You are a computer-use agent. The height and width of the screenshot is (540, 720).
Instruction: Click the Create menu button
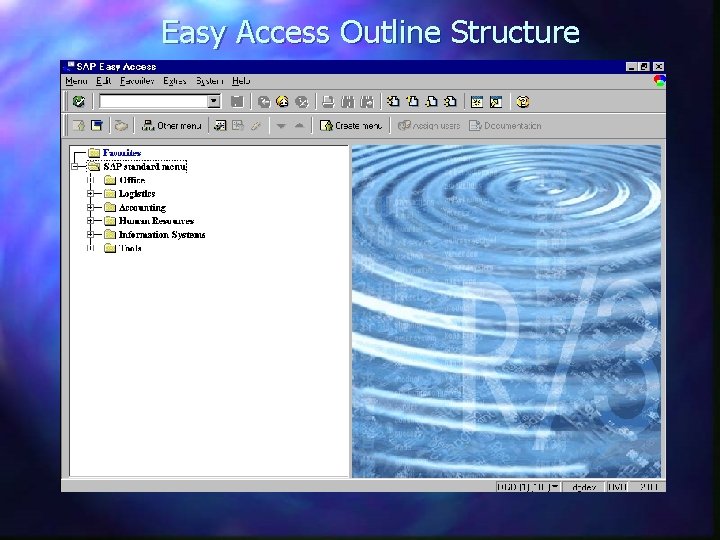coord(350,125)
